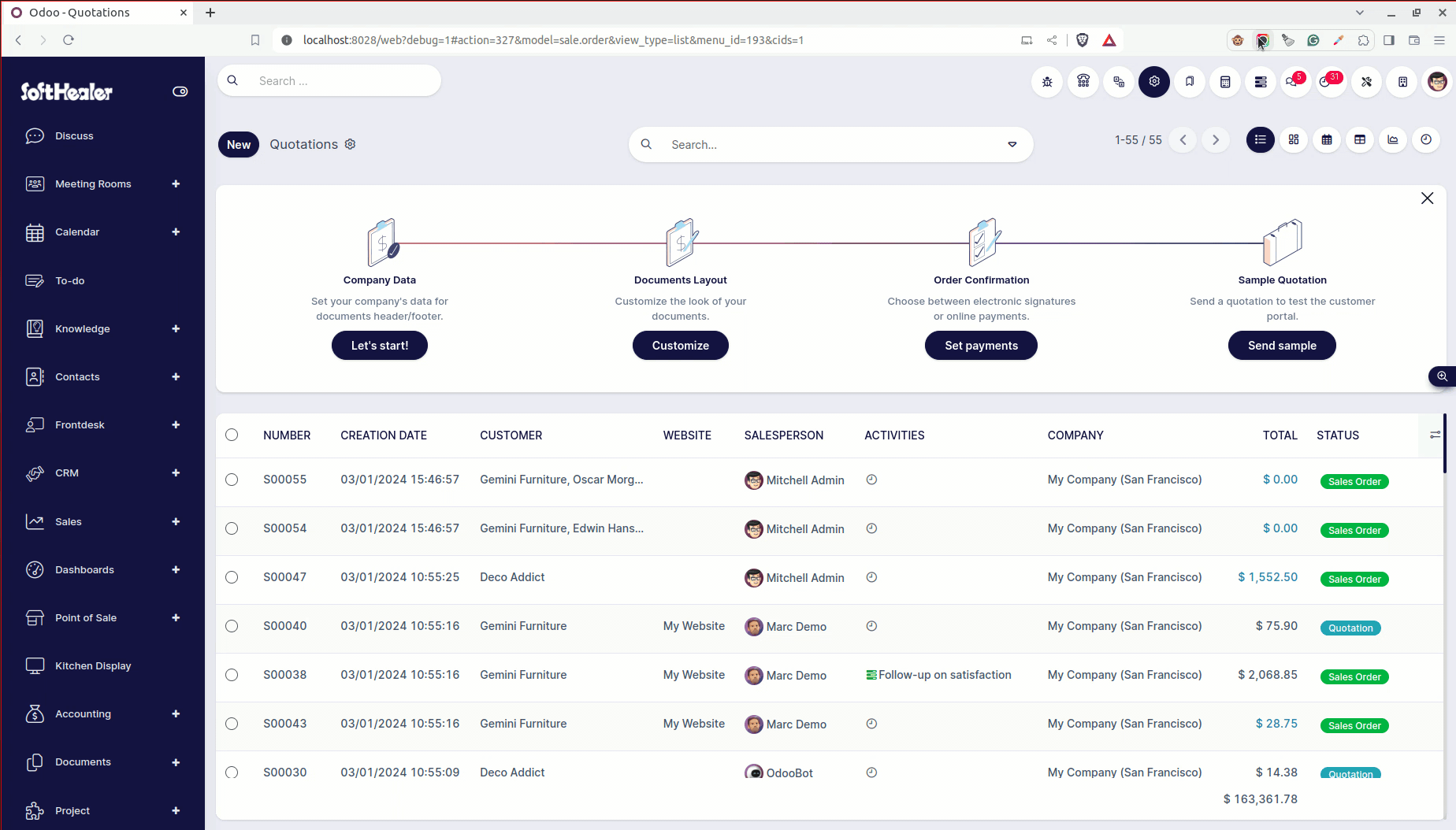Click Let's start! button
Screen dimensions: 1456x830
point(380,345)
